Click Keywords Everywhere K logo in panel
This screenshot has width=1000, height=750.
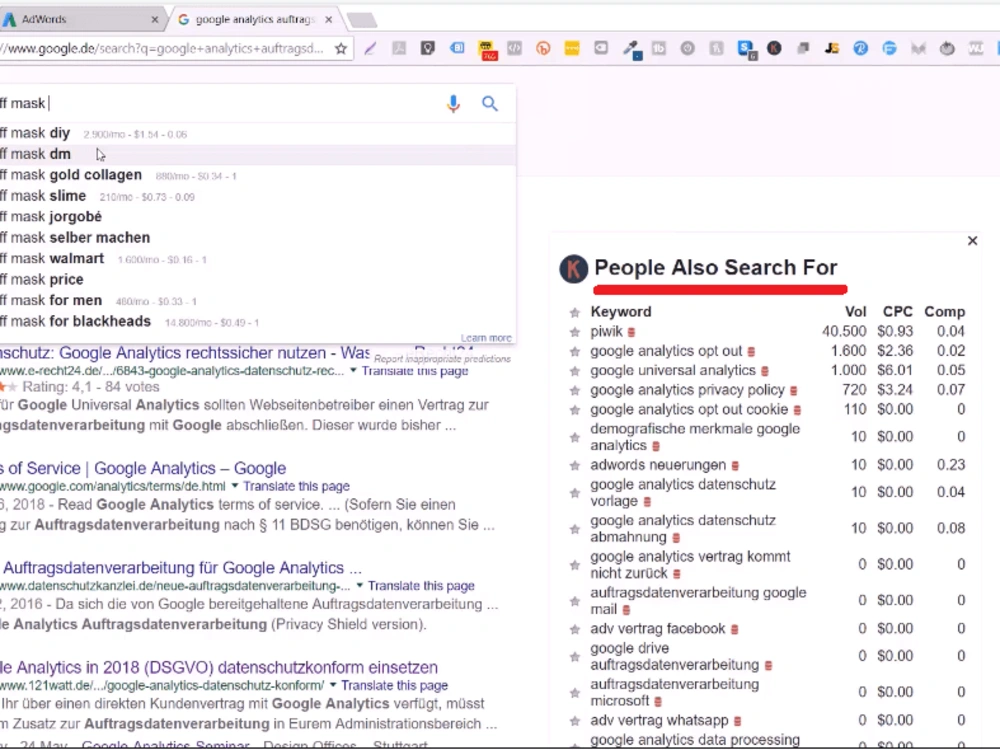[x=573, y=268]
